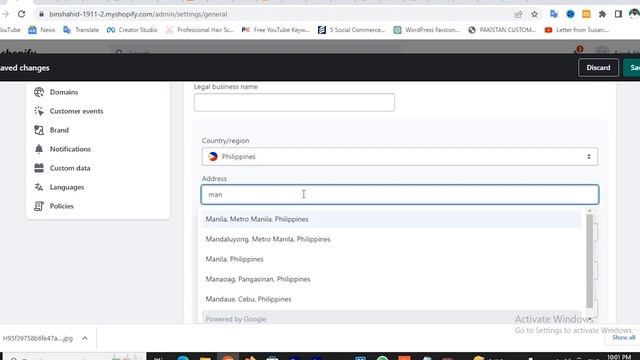This screenshot has width=640, height=360.
Task: Open Professional Hair bookmark
Action: (200, 30)
